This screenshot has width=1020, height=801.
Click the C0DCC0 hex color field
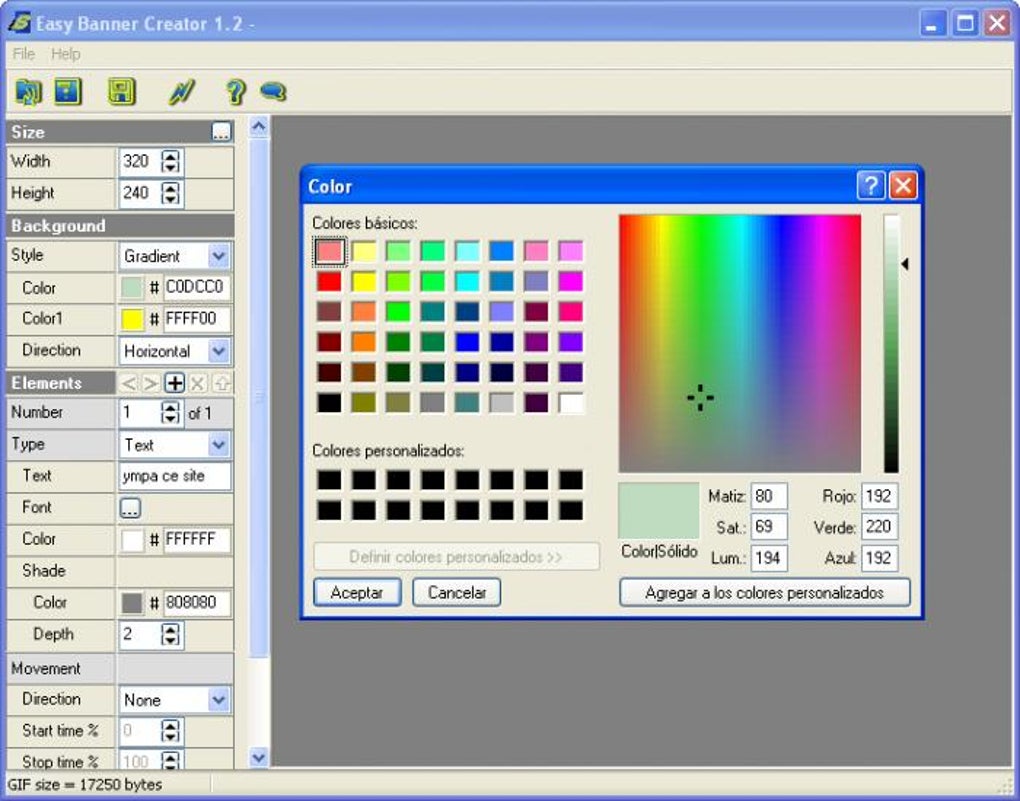(x=196, y=287)
